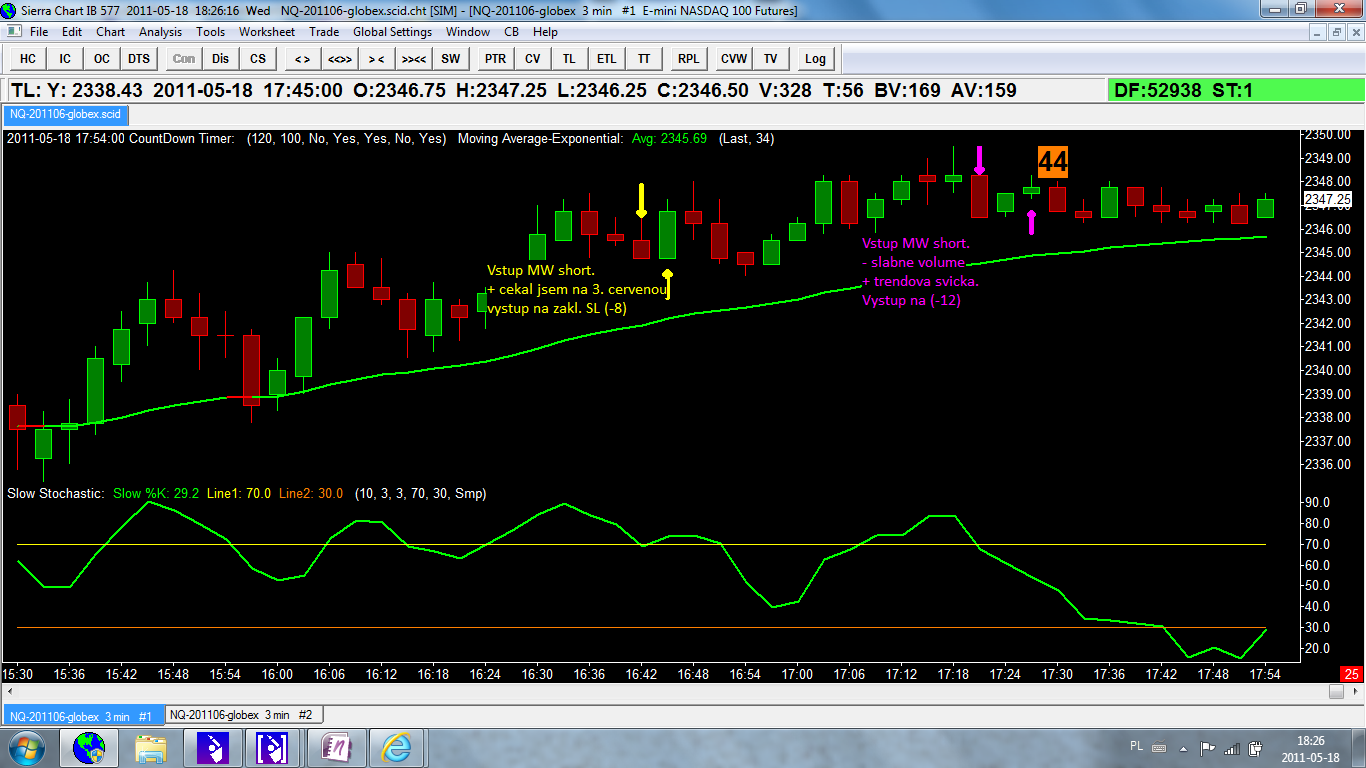Open the Windows Start menu
Viewport: 1366px width, 768px height.
[x=25, y=747]
